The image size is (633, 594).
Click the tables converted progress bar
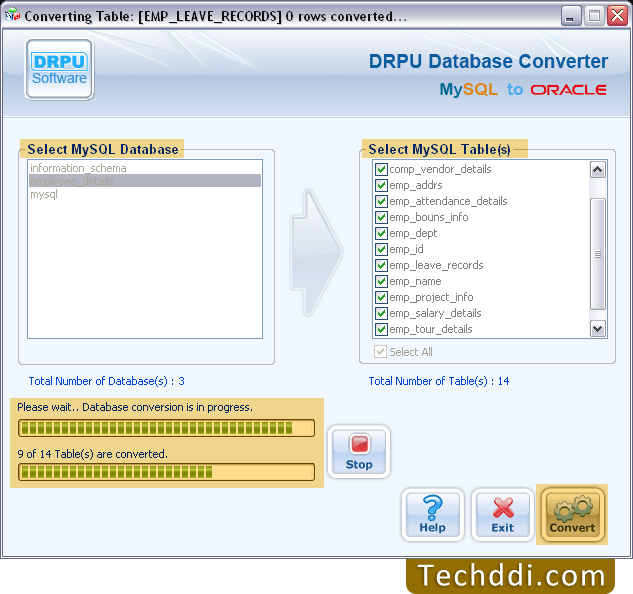coord(166,472)
